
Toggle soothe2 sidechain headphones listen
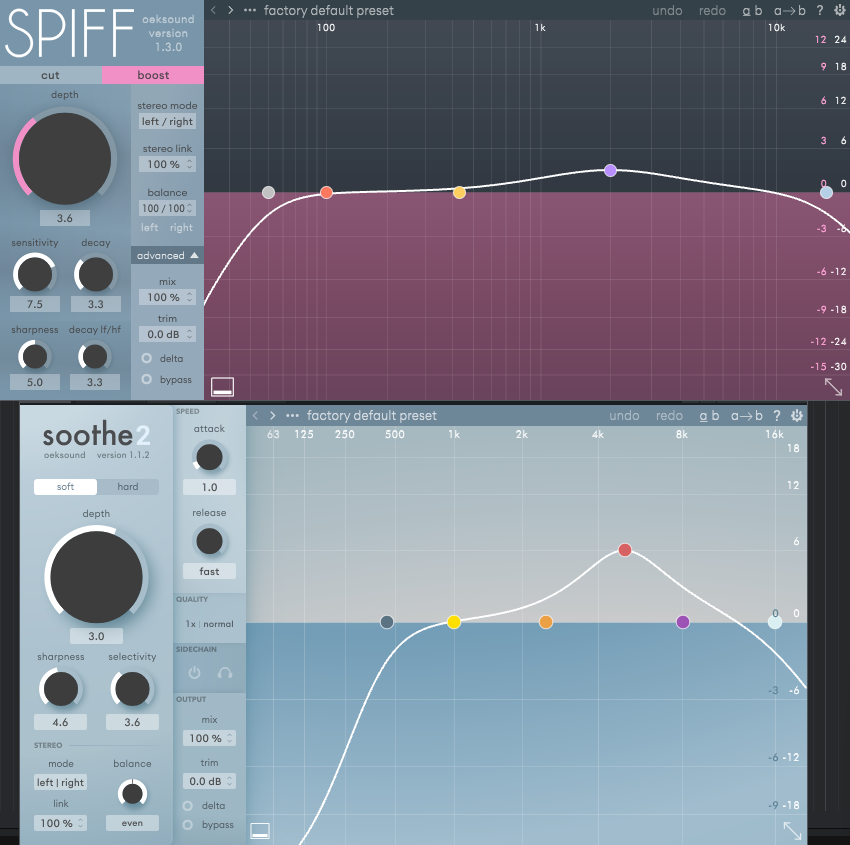pyautogui.click(x=224, y=673)
